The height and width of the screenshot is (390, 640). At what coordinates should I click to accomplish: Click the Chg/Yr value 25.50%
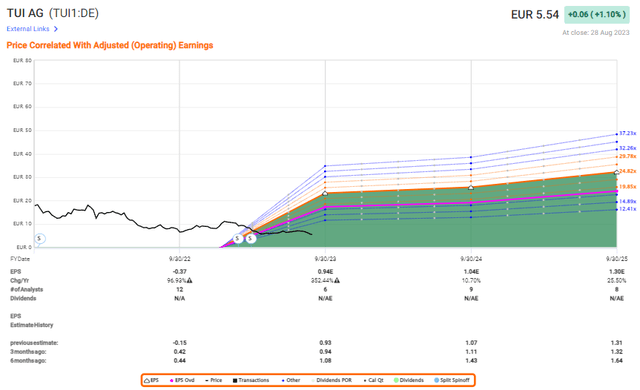(616, 281)
